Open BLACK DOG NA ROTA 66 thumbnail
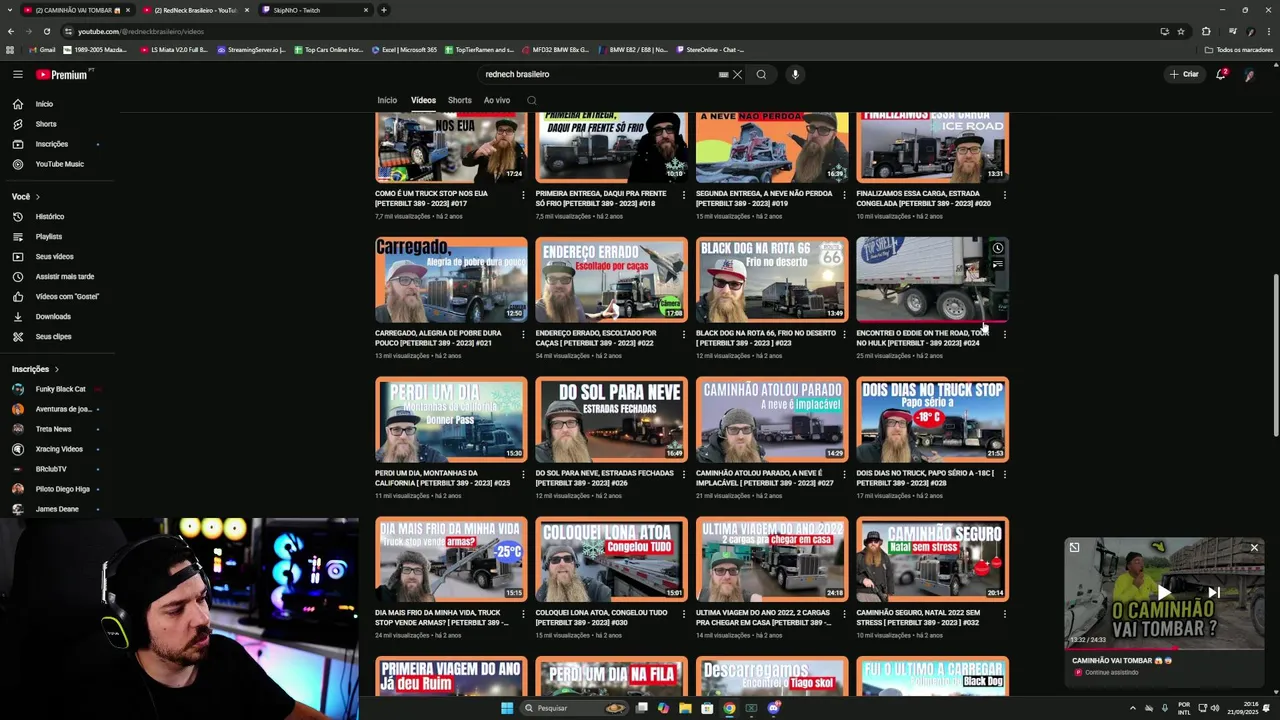This screenshot has height=720, width=1280. 772,279
